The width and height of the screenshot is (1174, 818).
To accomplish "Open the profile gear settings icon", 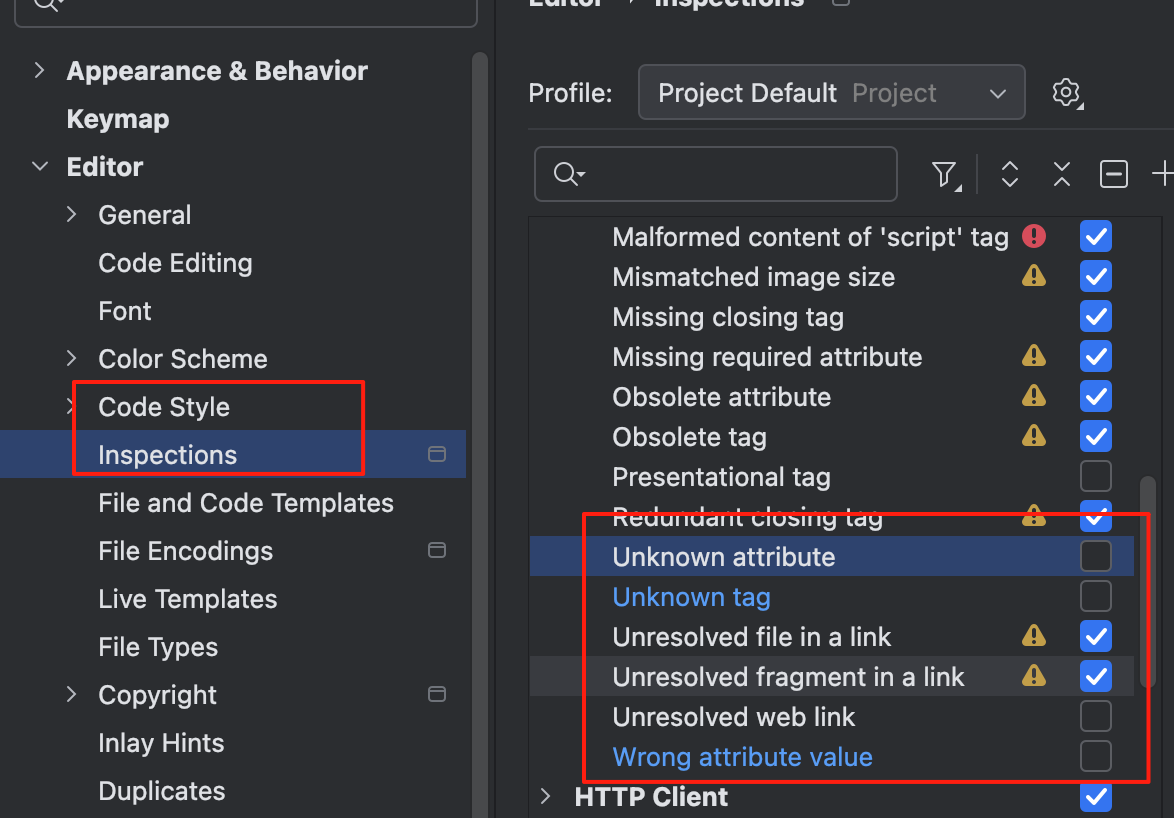I will click(x=1067, y=93).
